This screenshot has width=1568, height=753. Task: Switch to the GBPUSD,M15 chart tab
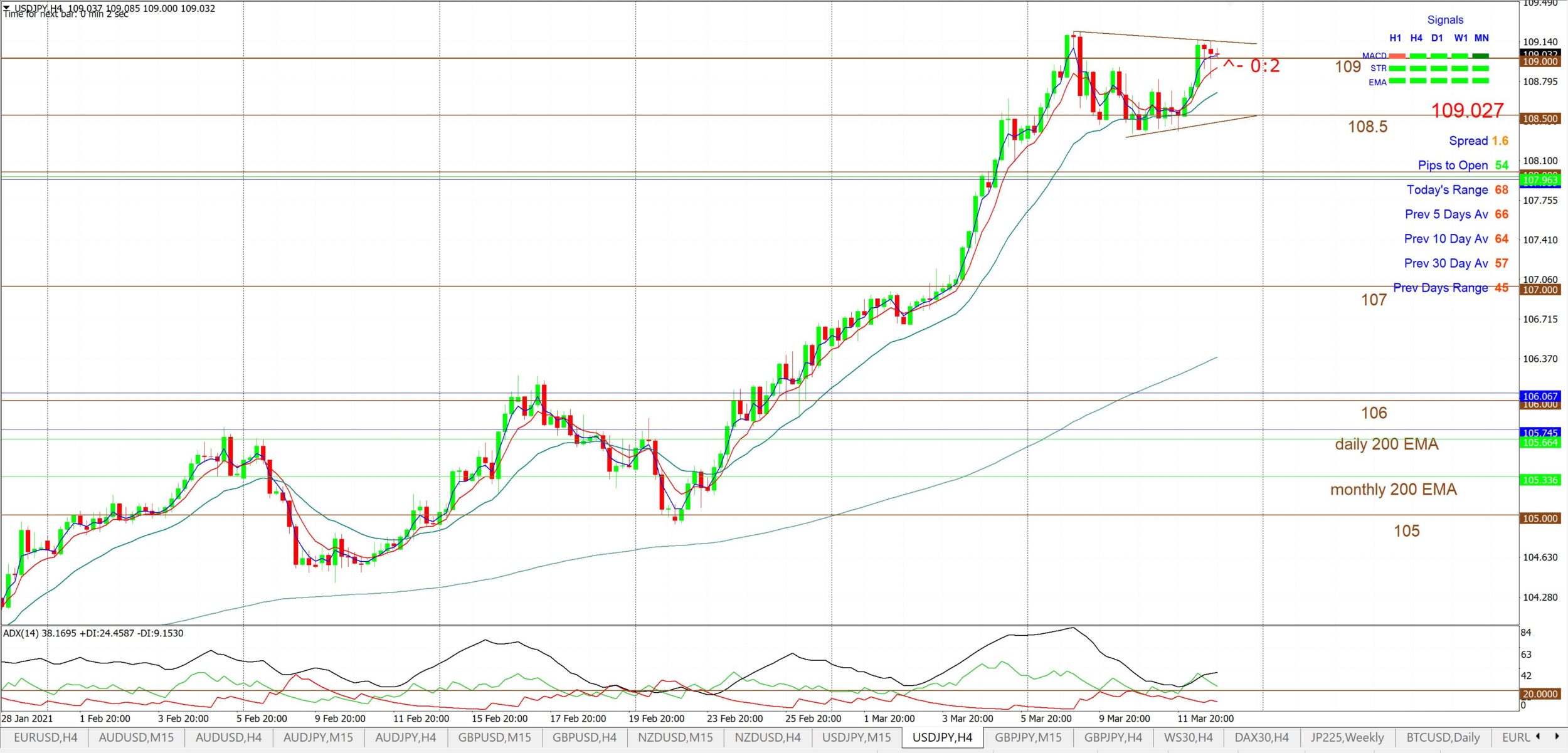[494, 737]
